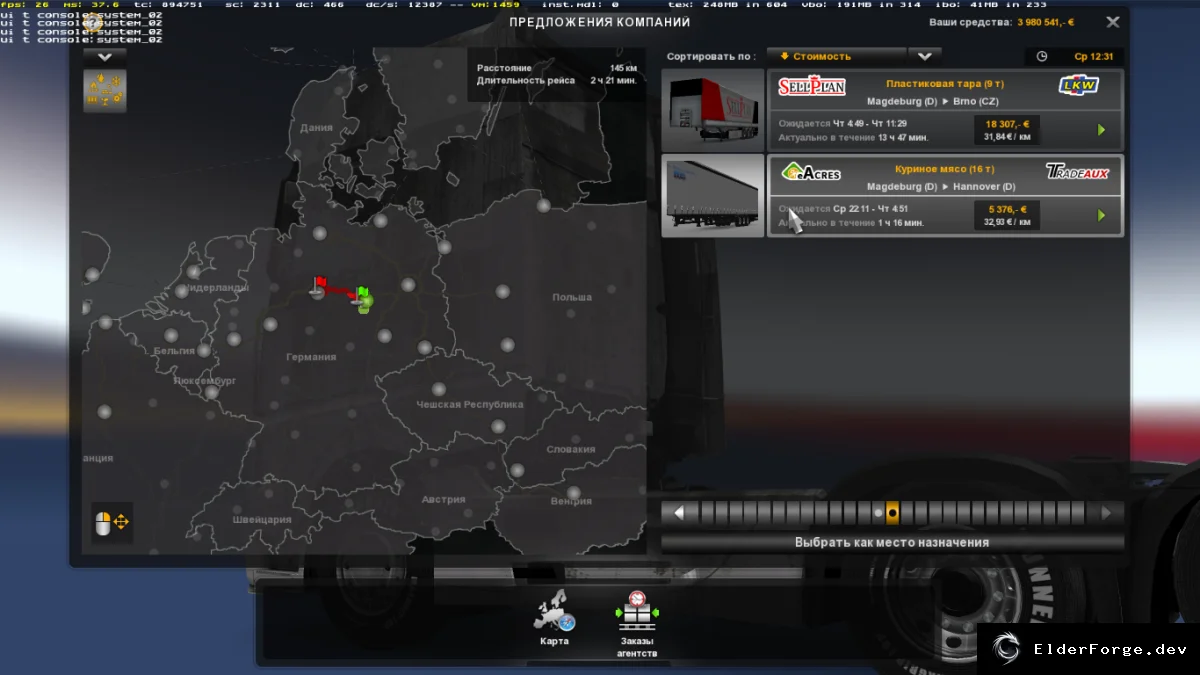Go to next offers page arrow
Screen dimensions: 1200x675
click(1106, 513)
